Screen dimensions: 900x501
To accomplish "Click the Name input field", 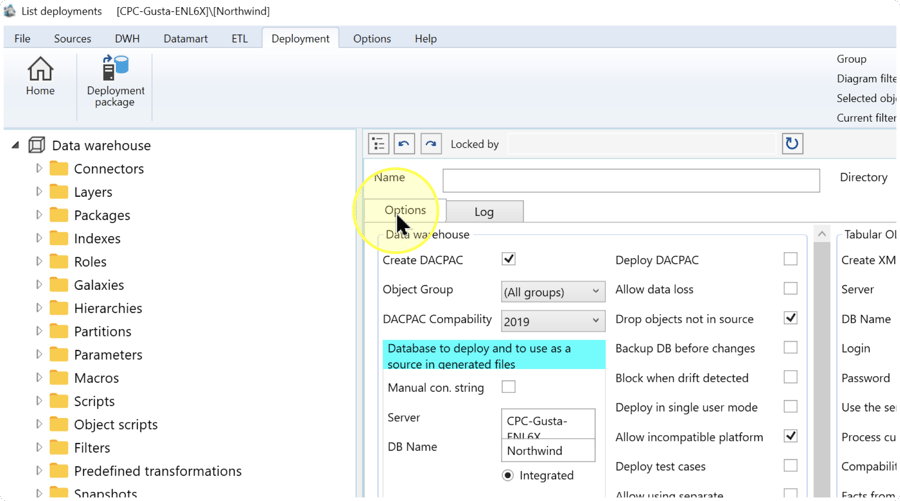I will [631, 180].
